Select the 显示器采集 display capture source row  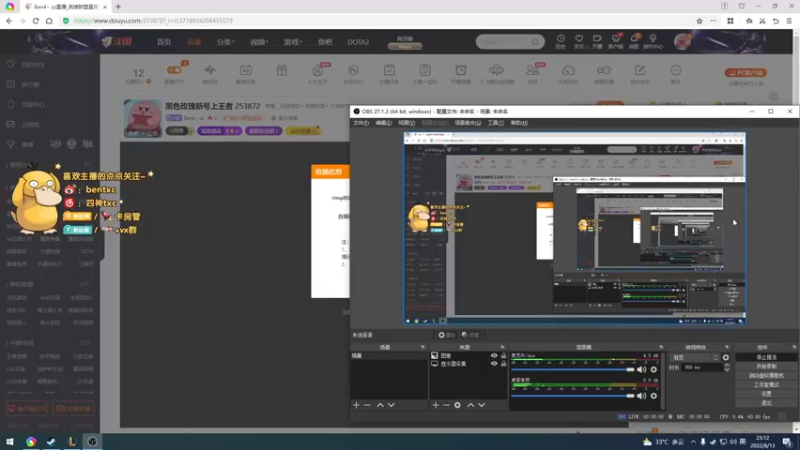468,364
